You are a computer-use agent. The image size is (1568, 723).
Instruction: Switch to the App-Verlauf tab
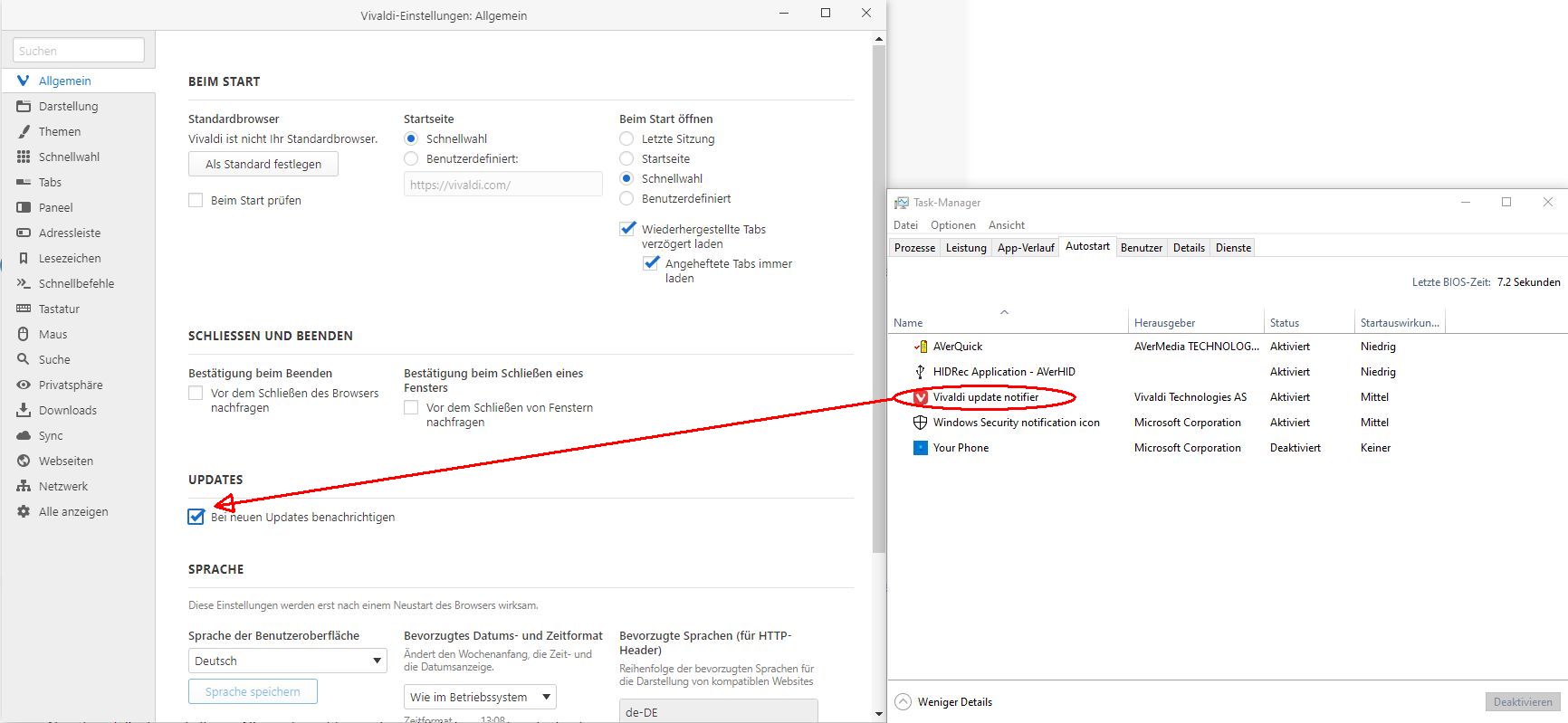click(x=1026, y=248)
